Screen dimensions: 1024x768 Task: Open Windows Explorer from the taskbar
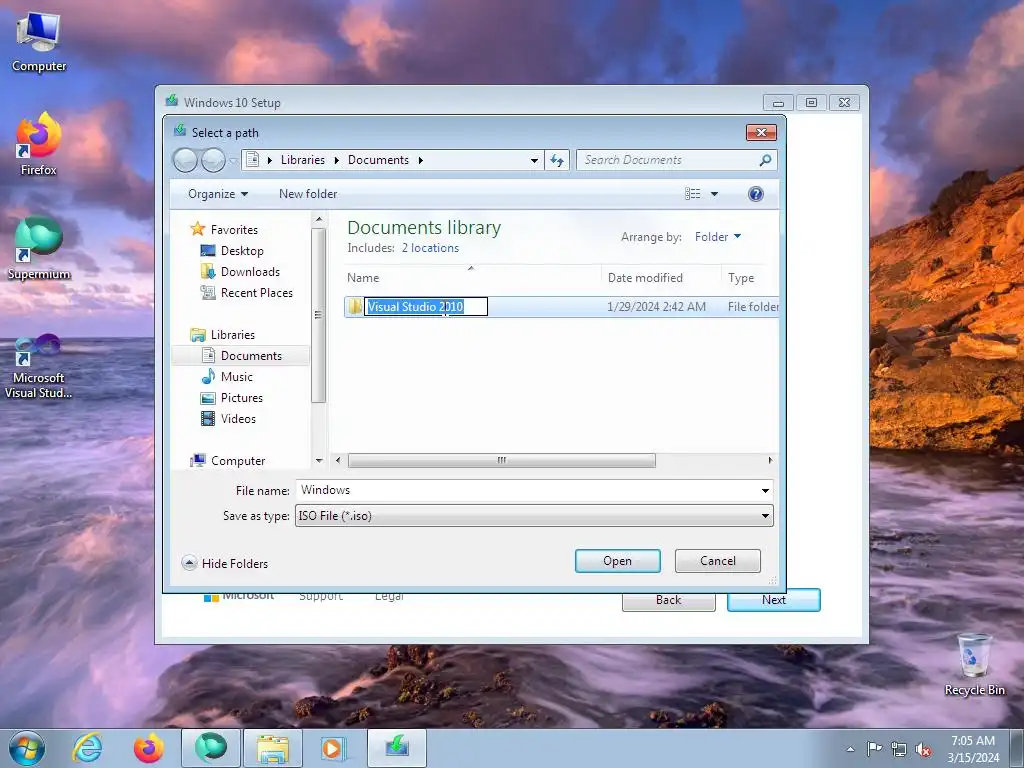click(x=273, y=748)
